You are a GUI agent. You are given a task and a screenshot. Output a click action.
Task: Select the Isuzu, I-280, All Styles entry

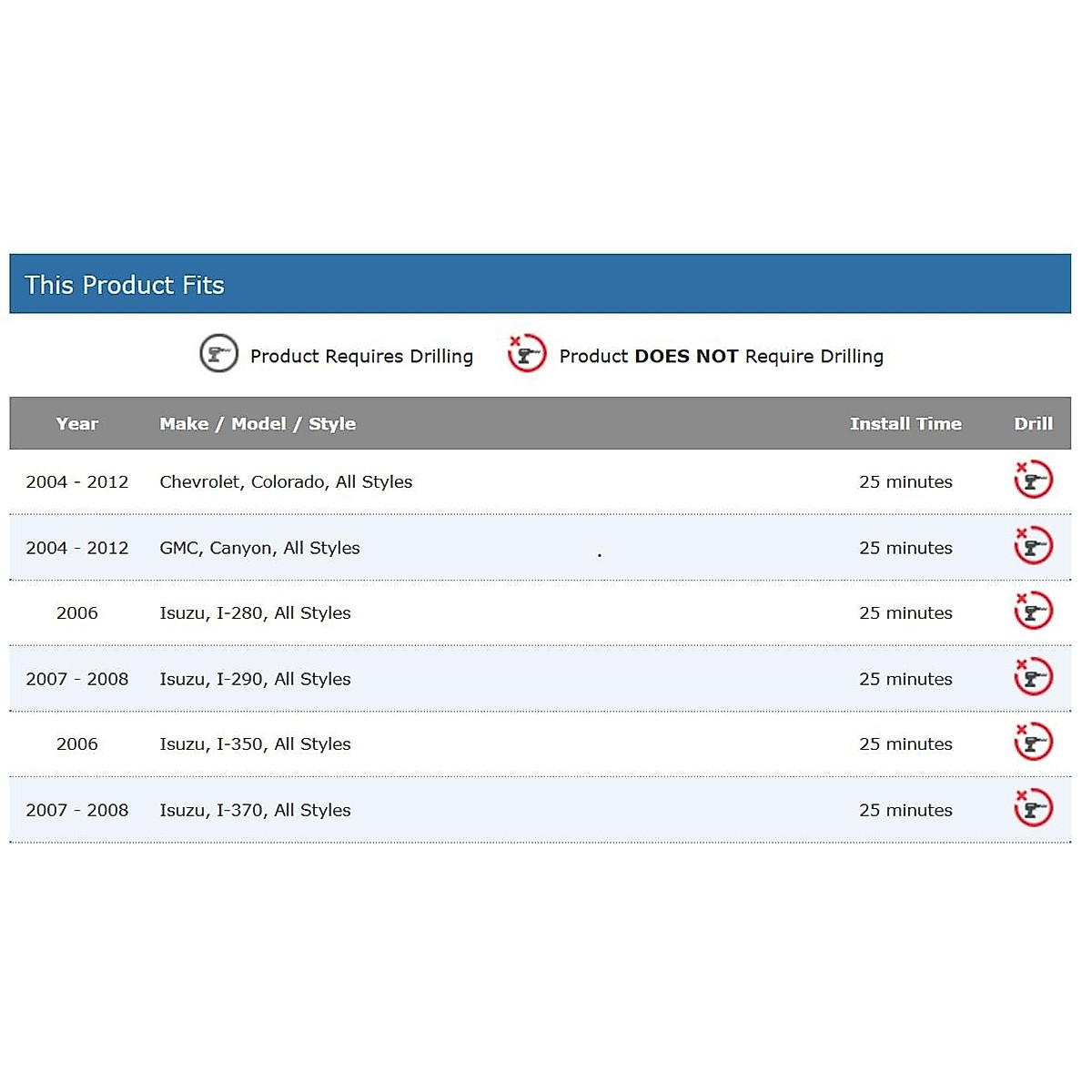click(x=255, y=613)
